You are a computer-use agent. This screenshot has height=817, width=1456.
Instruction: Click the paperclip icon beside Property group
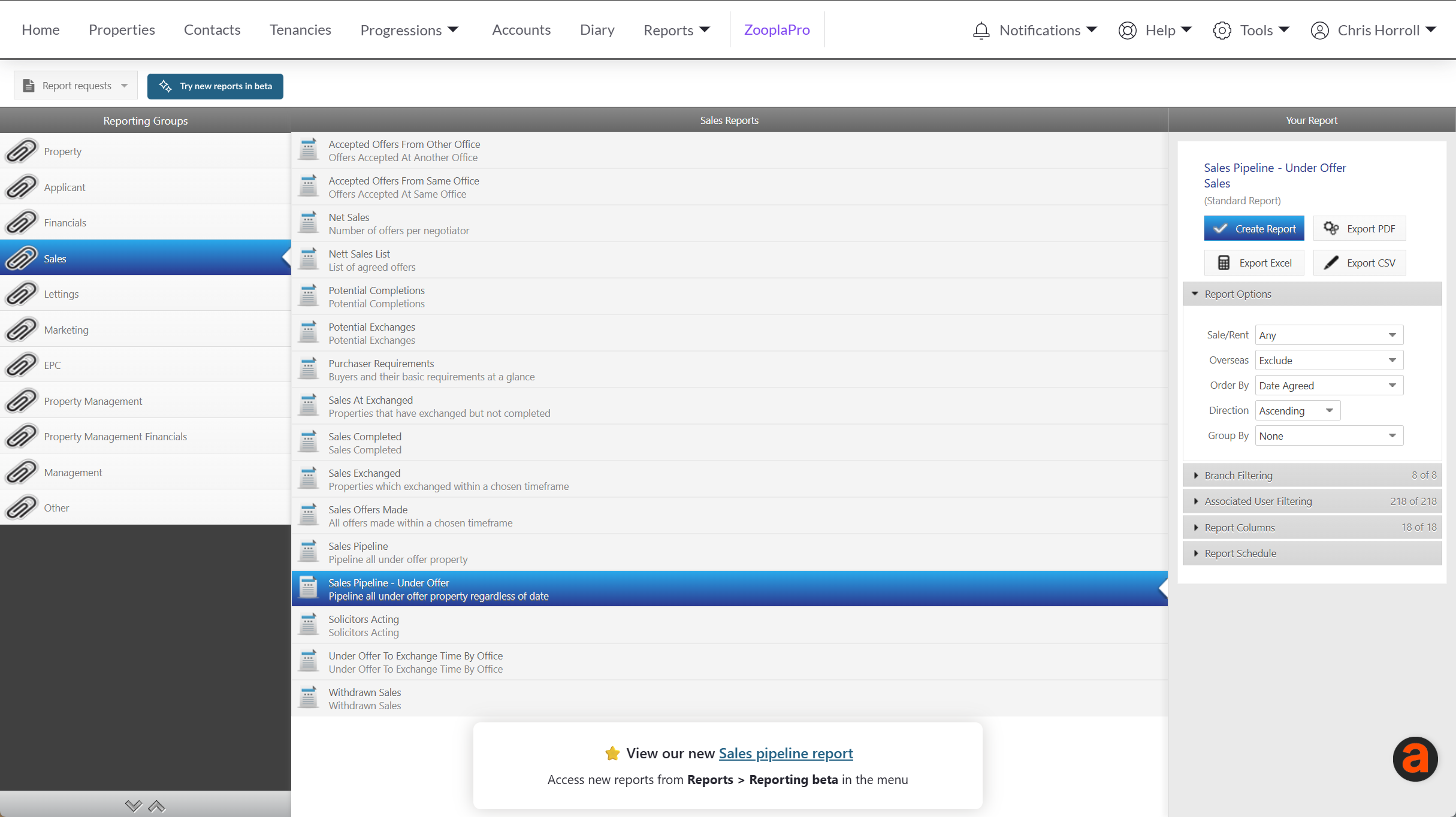click(21, 151)
